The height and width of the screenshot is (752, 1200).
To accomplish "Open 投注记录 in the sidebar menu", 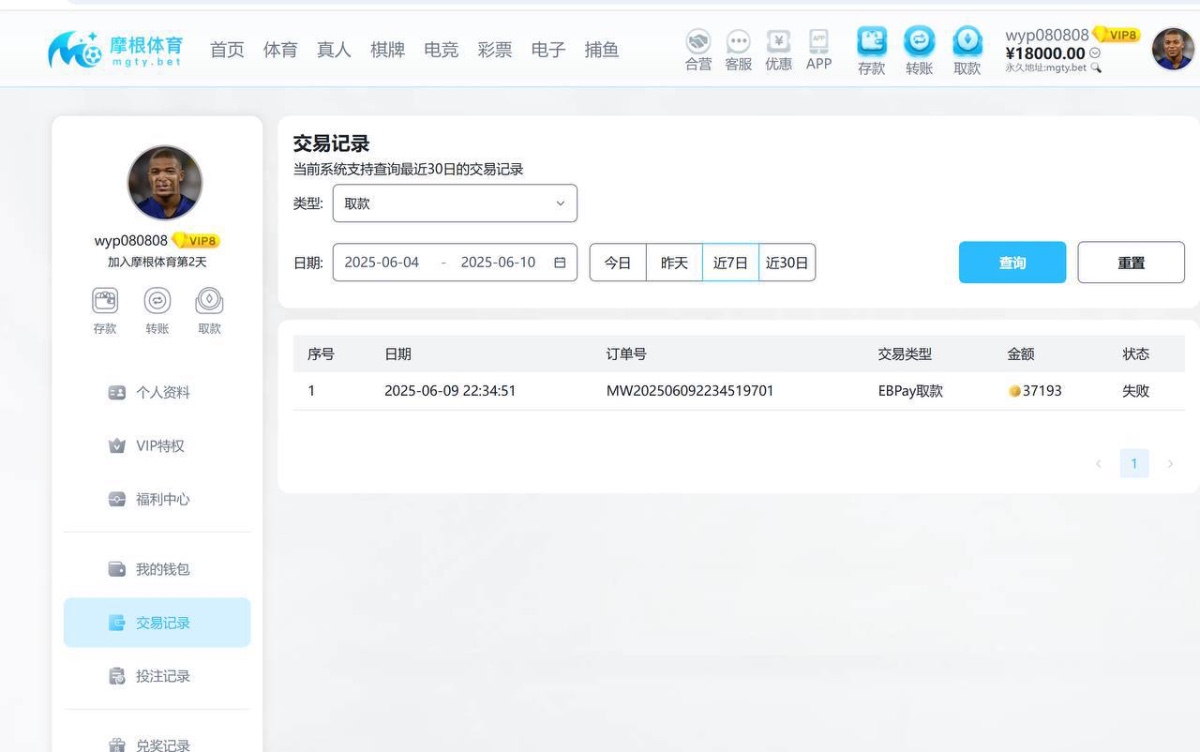I will point(156,676).
